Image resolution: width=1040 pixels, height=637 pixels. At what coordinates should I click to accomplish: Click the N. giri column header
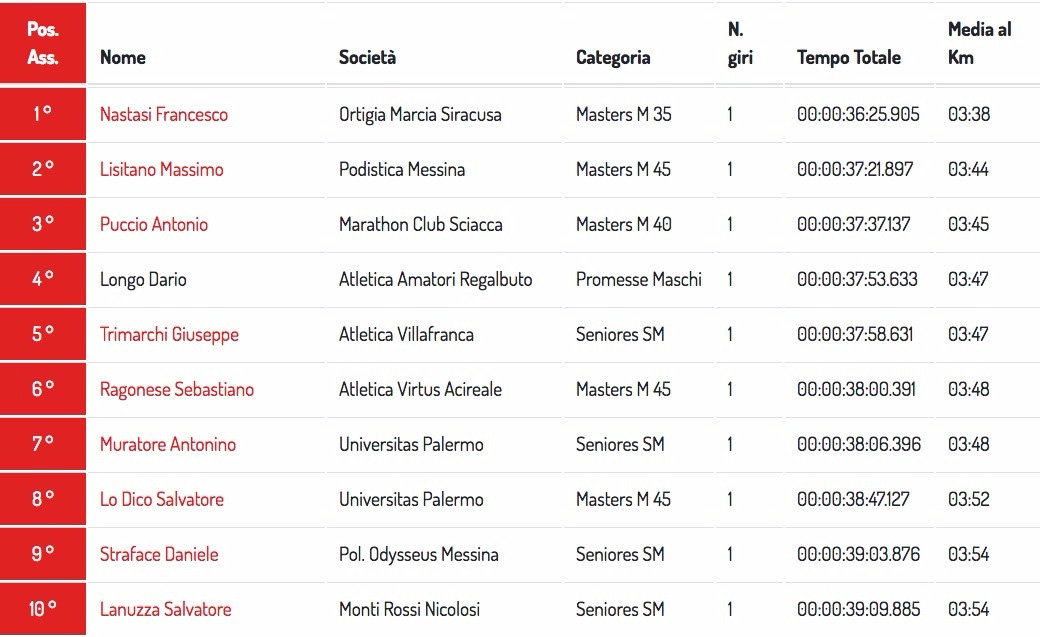740,43
